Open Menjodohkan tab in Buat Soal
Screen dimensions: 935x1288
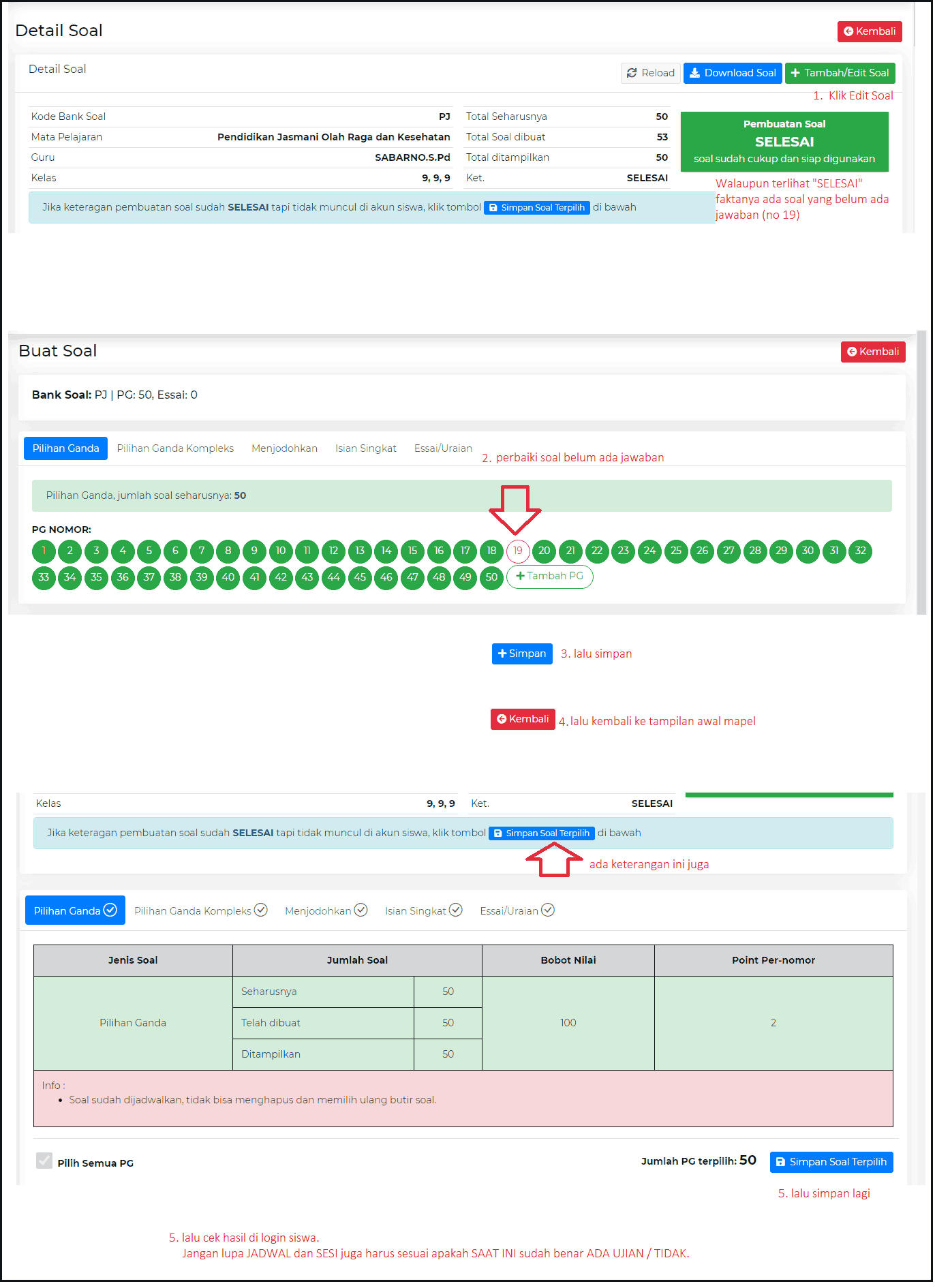click(x=285, y=449)
